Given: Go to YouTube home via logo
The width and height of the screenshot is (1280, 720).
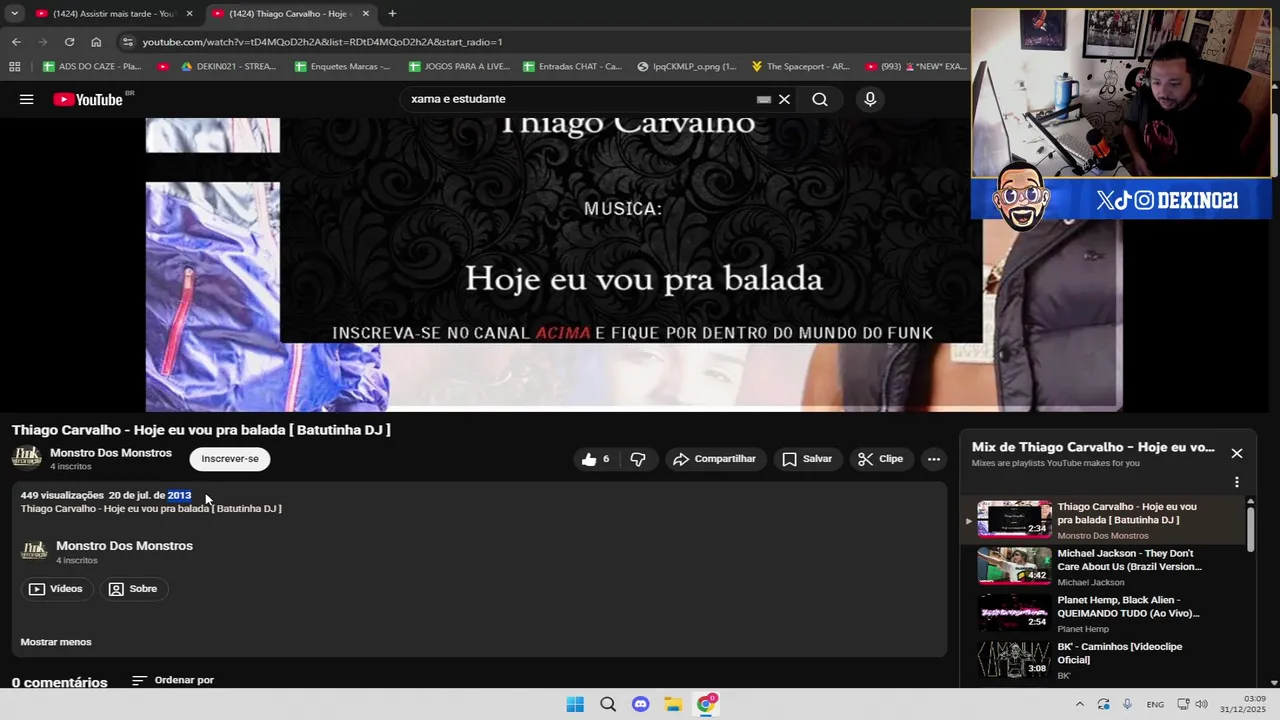Looking at the screenshot, I should click(x=88, y=99).
